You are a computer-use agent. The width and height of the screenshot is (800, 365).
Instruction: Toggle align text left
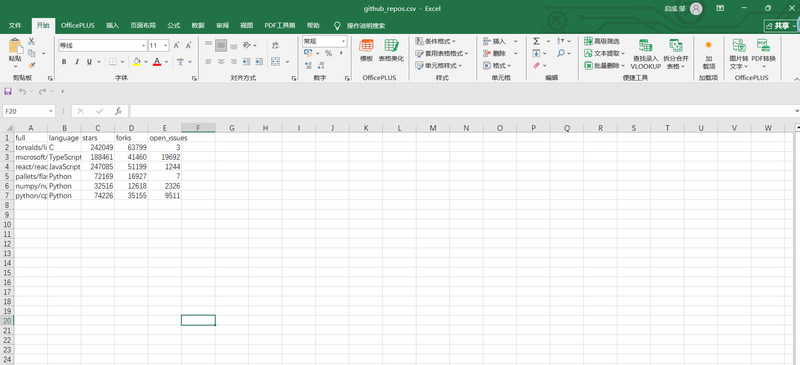pyautogui.click(x=208, y=62)
